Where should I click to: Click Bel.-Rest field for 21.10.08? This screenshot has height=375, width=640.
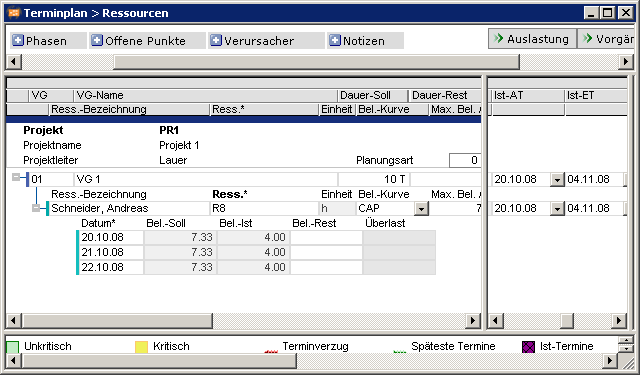point(326,252)
